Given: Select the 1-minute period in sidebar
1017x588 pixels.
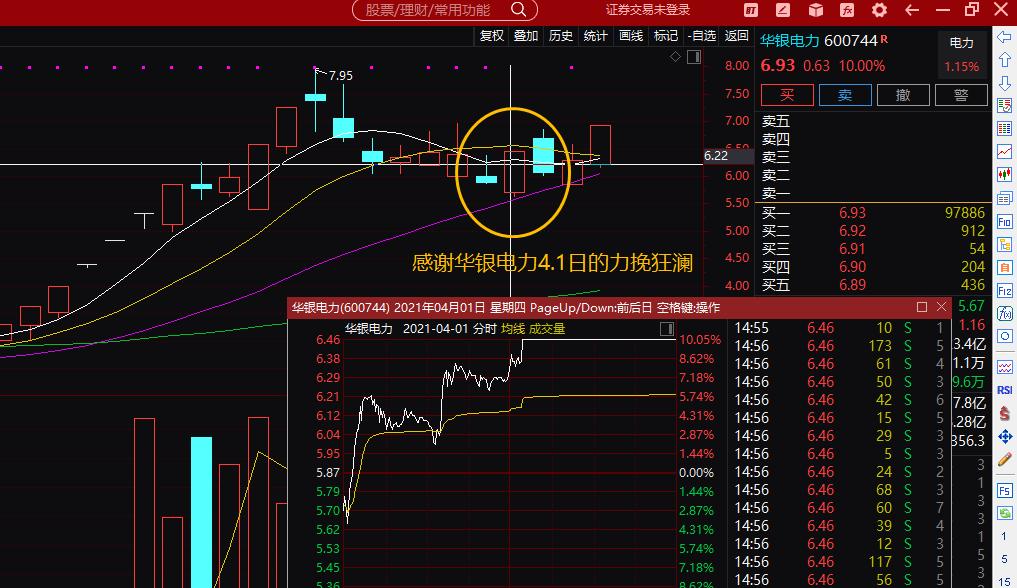Looking at the screenshot, I should point(1005,536).
